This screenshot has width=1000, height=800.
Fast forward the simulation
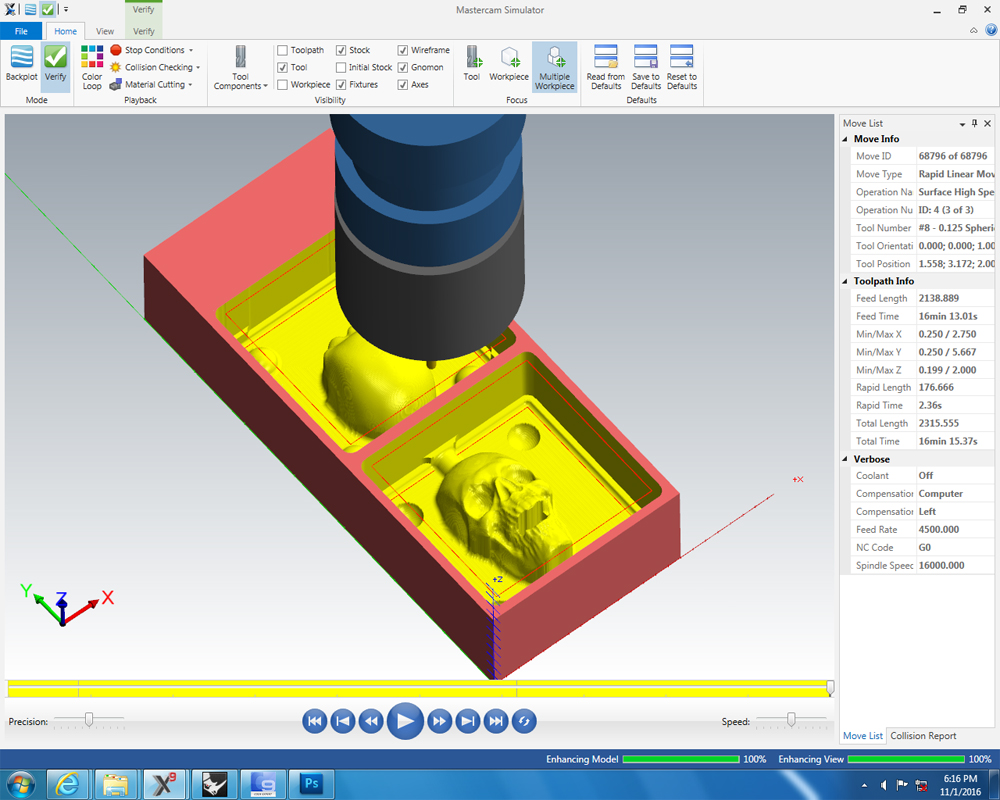point(439,722)
